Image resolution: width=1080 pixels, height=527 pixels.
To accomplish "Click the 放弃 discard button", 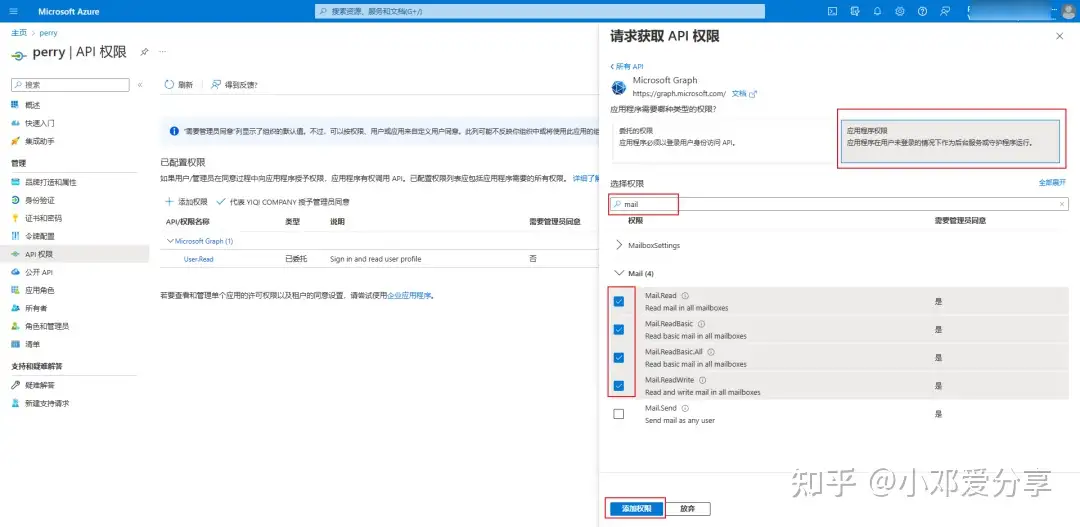I will [687, 508].
